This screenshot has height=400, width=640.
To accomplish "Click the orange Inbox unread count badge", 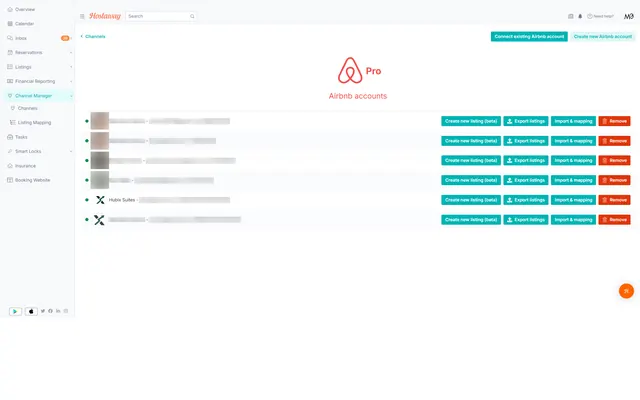I will click(65, 38).
